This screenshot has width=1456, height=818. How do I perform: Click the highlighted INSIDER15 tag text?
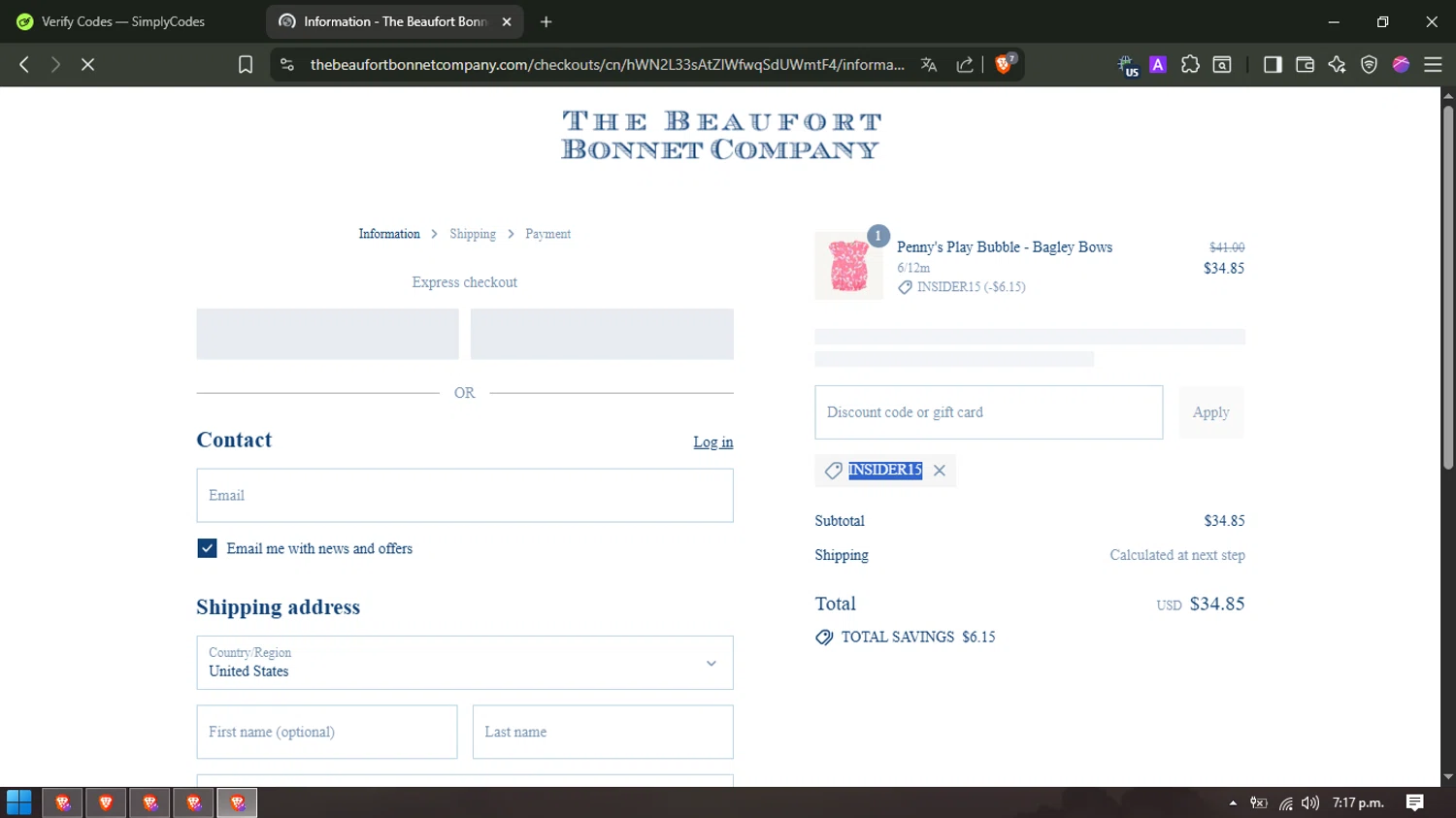[885, 470]
